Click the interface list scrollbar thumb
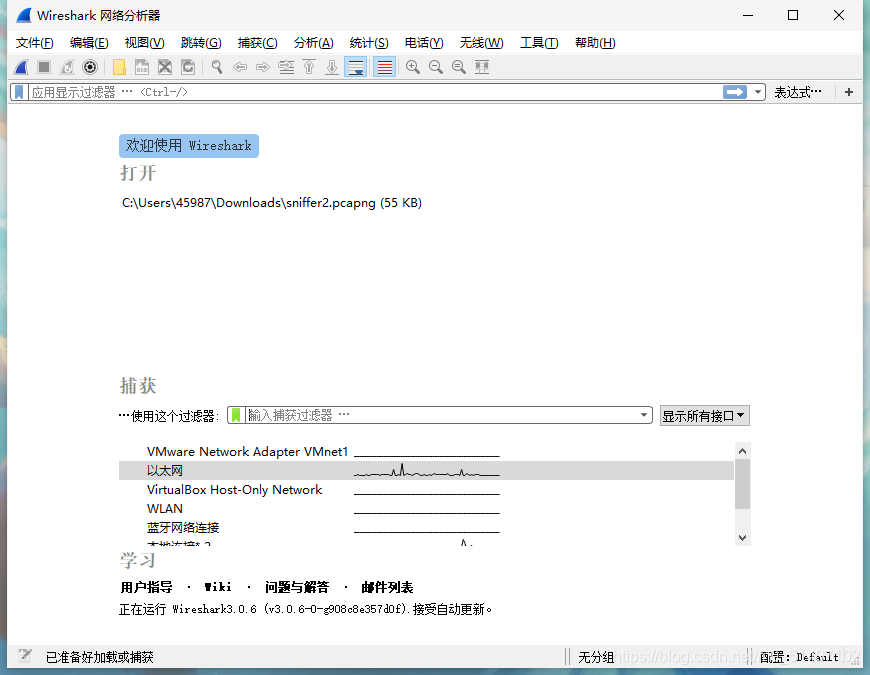870x675 pixels. (x=742, y=484)
